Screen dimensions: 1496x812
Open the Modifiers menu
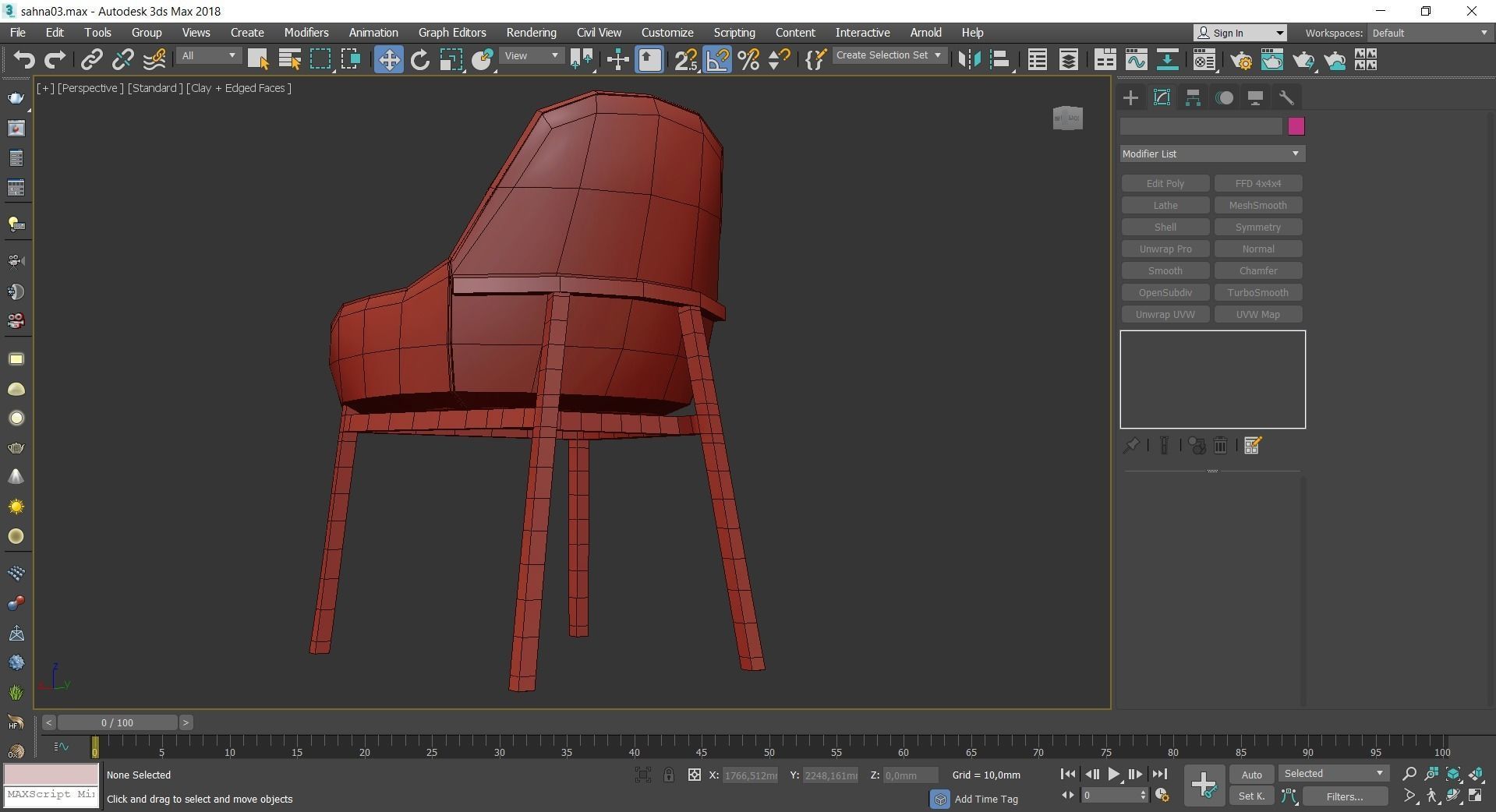tap(306, 33)
